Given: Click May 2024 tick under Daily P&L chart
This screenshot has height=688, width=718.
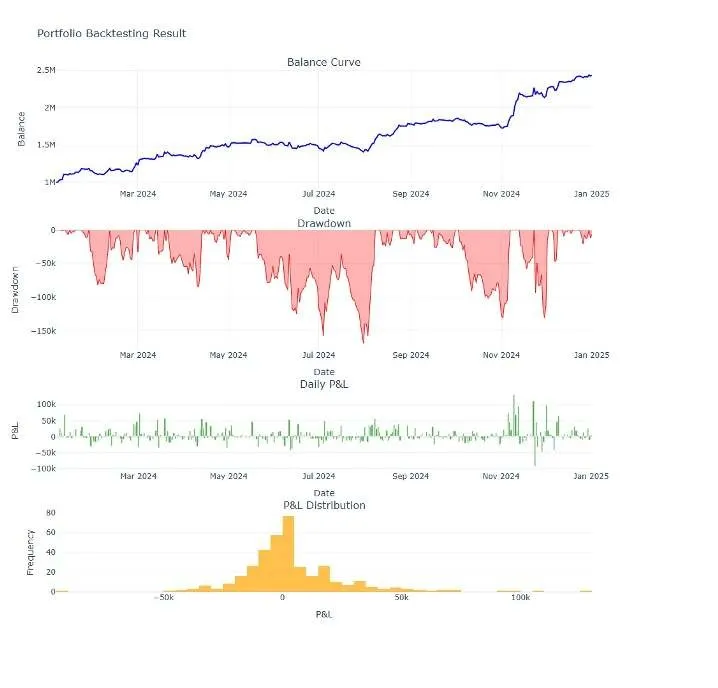Looking at the screenshot, I should point(228,476).
